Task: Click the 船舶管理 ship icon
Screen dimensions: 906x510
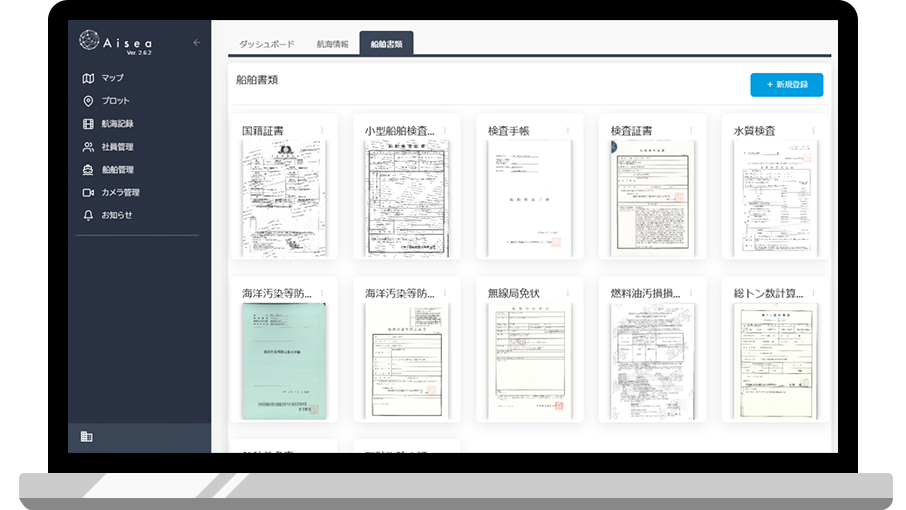Action: point(88,170)
